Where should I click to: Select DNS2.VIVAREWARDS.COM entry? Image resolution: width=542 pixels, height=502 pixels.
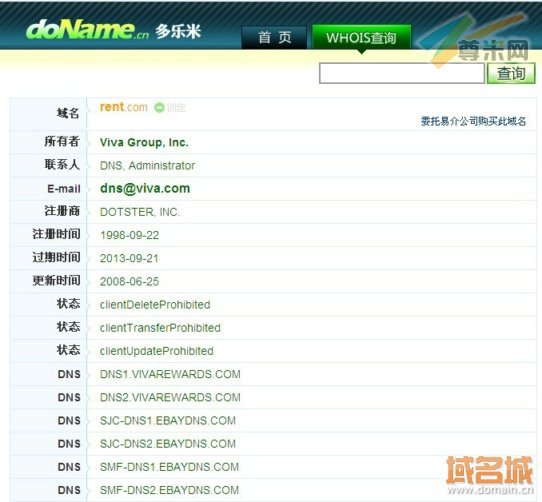coord(170,397)
